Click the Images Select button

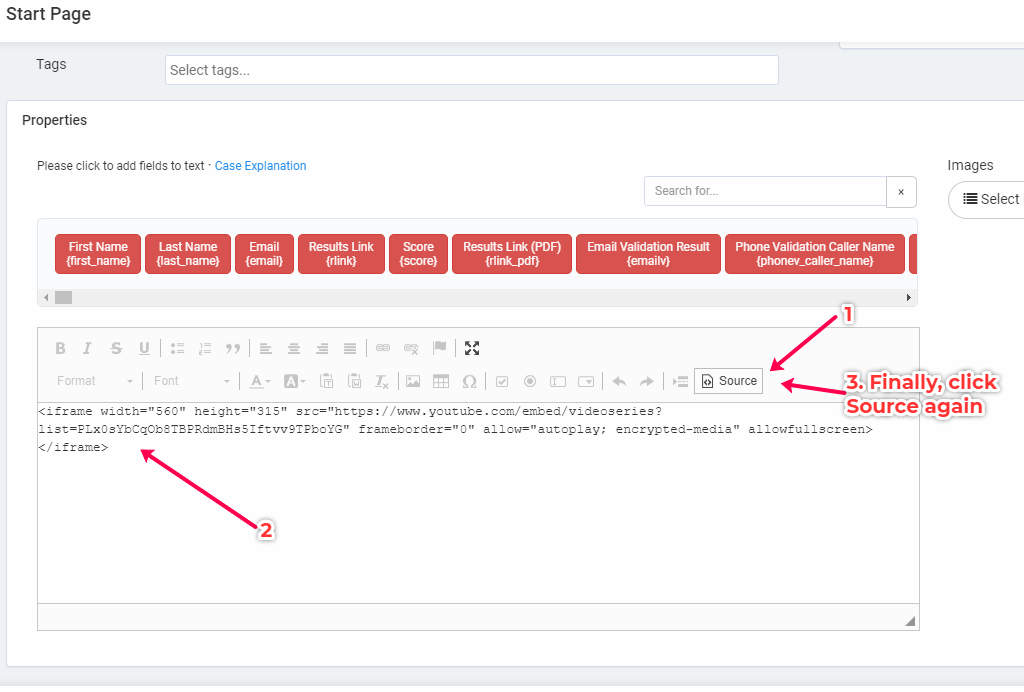987,199
